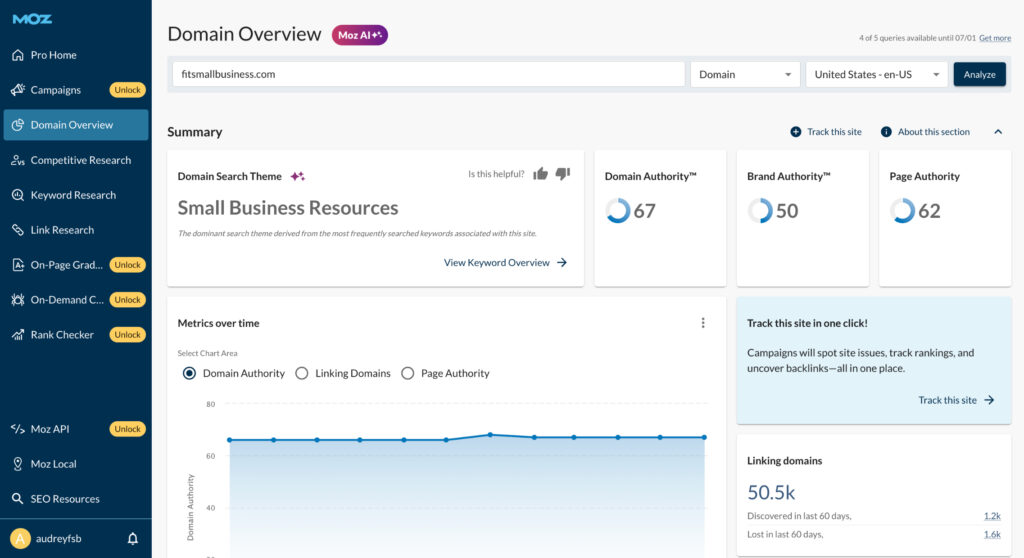Click the Track this site link in the blue card

(x=956, y=400)
